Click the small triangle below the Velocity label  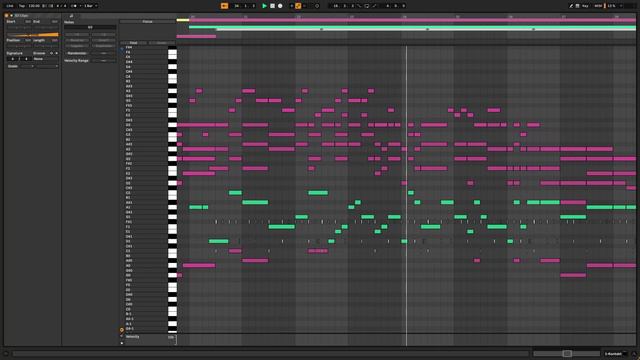click(122, 343)
